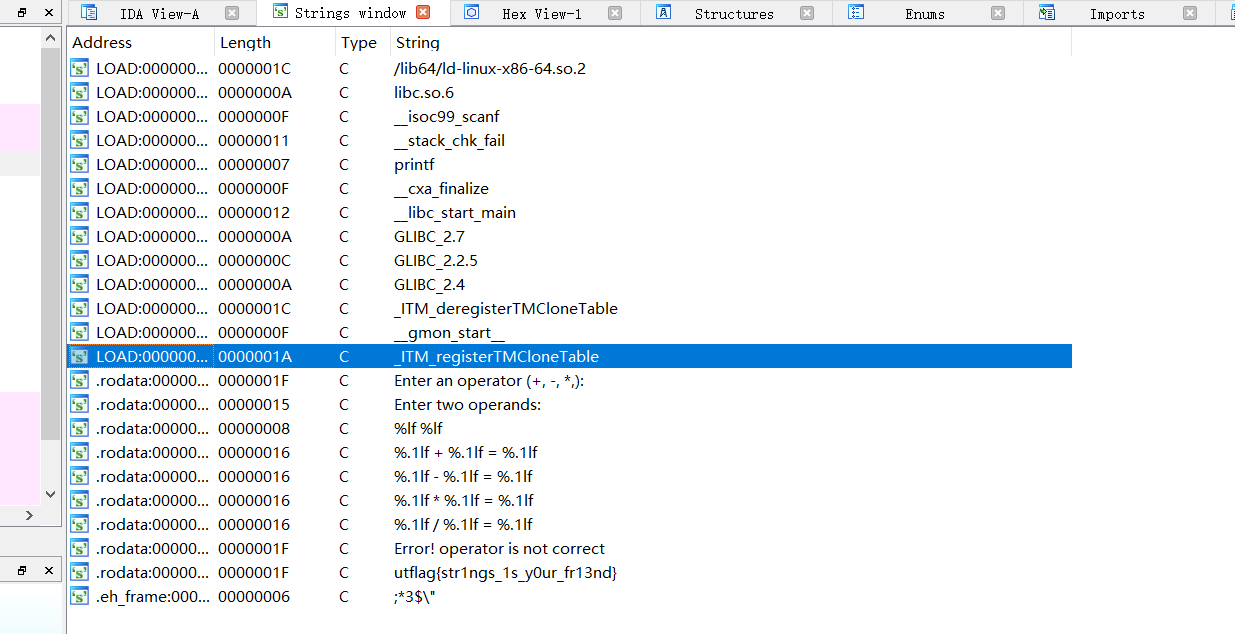Sort strings by Address column header
Screen dimensions: 1235x634
coord(102,43)
